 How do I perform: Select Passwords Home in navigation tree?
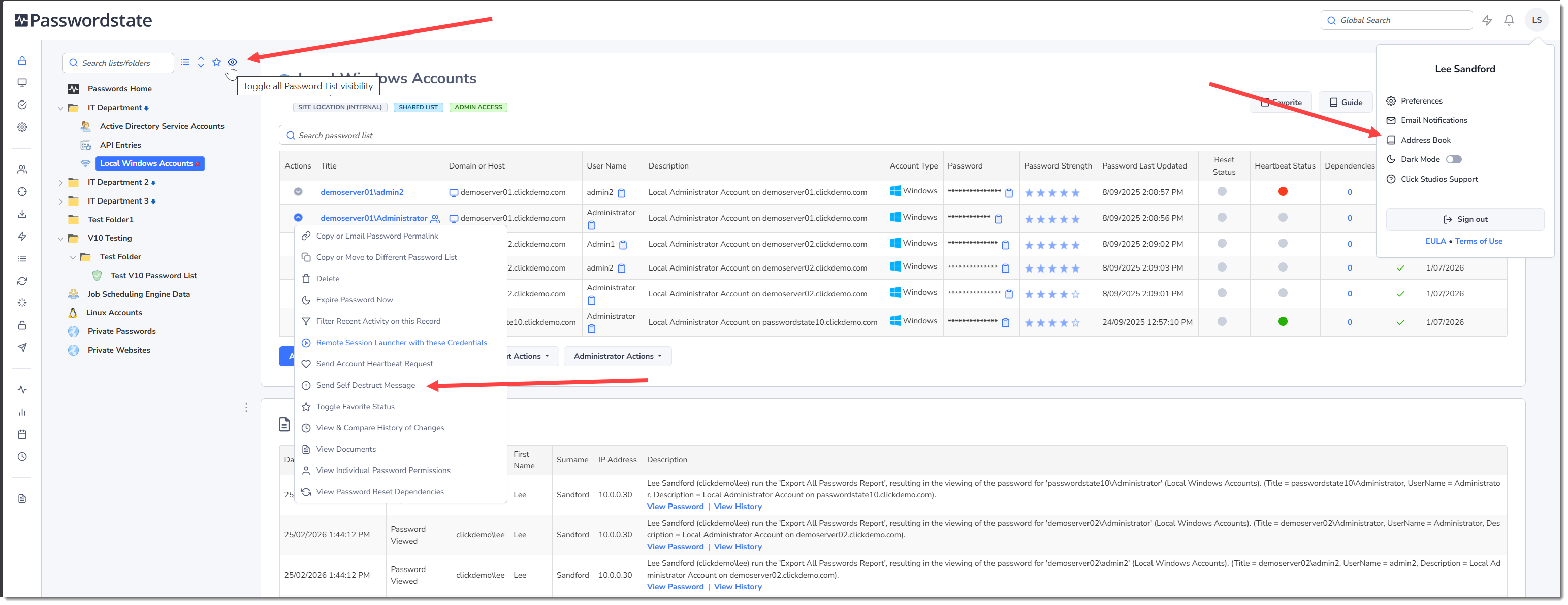[119, 89]
